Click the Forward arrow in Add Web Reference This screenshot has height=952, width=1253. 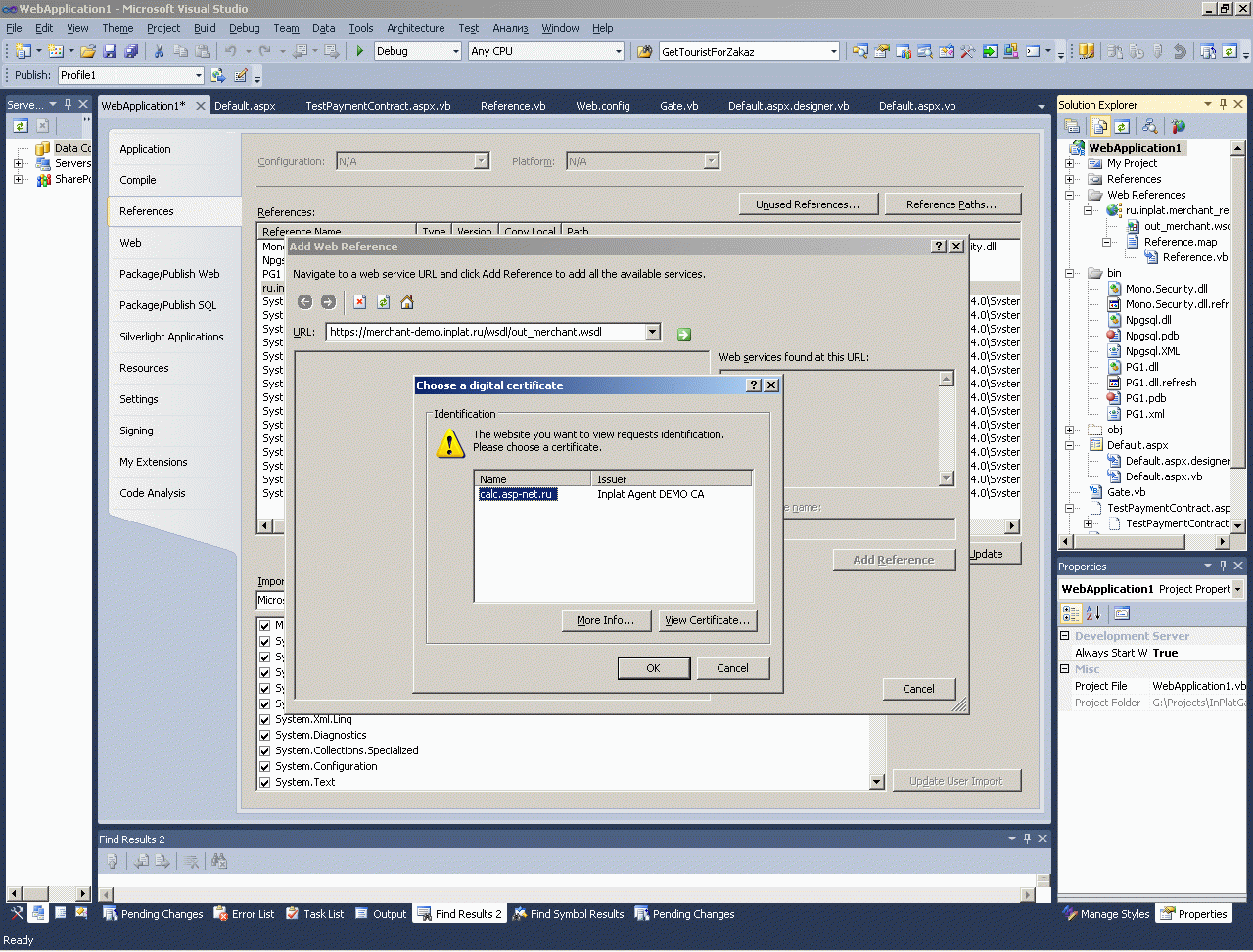[328, 302]
